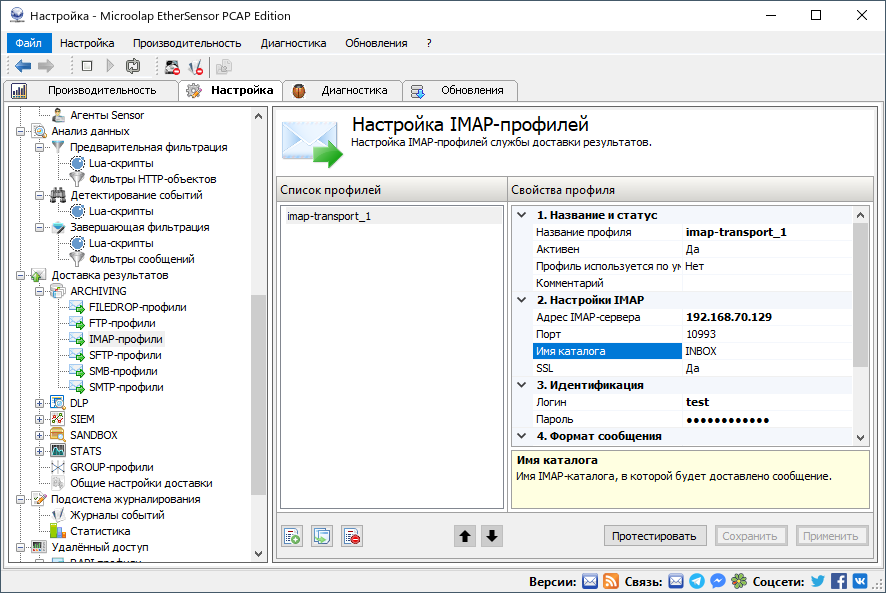
Task: Click the Telegram icon in the status bar
Action: coord(698,580)
